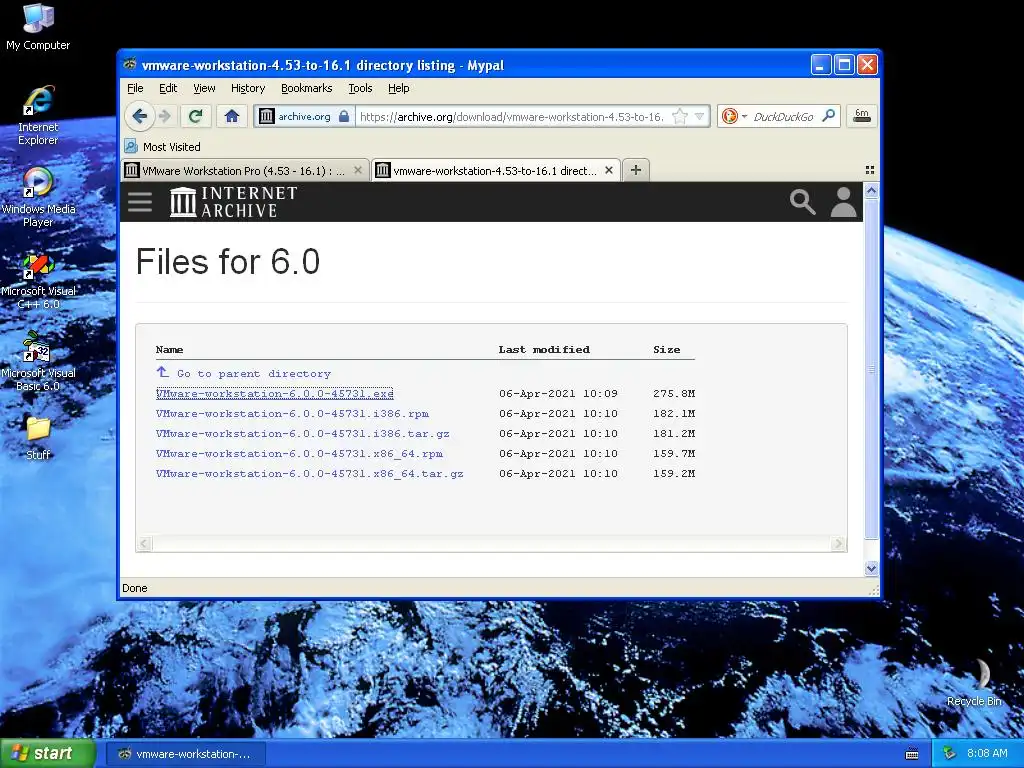This screenshot has height=768, width=1024.
Task: Click the 6m toolbar button
Action: [862, 116]
